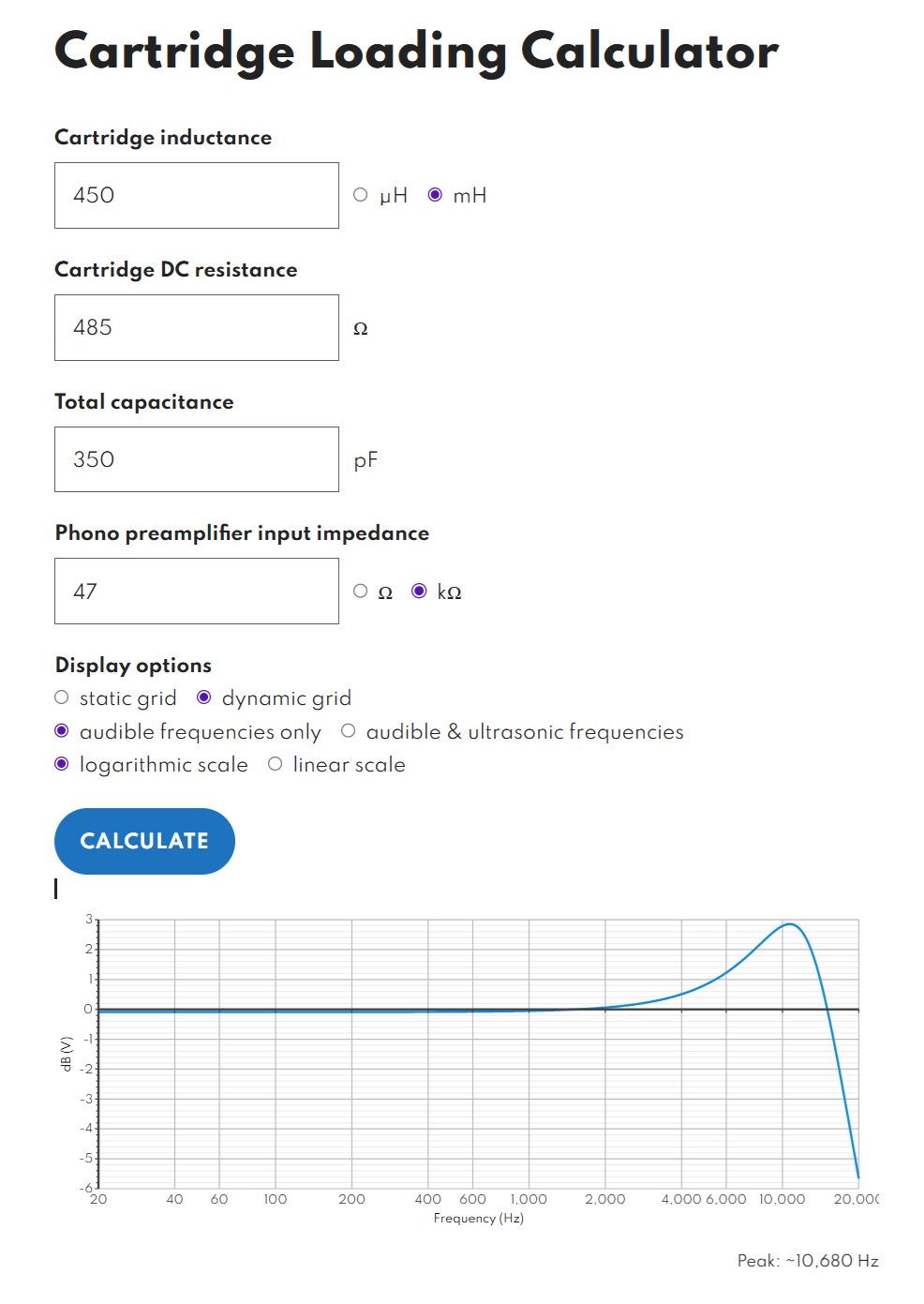Select the mH inductance unit radio button
This screenshot has height=1304, width=924.
(435, 195)
